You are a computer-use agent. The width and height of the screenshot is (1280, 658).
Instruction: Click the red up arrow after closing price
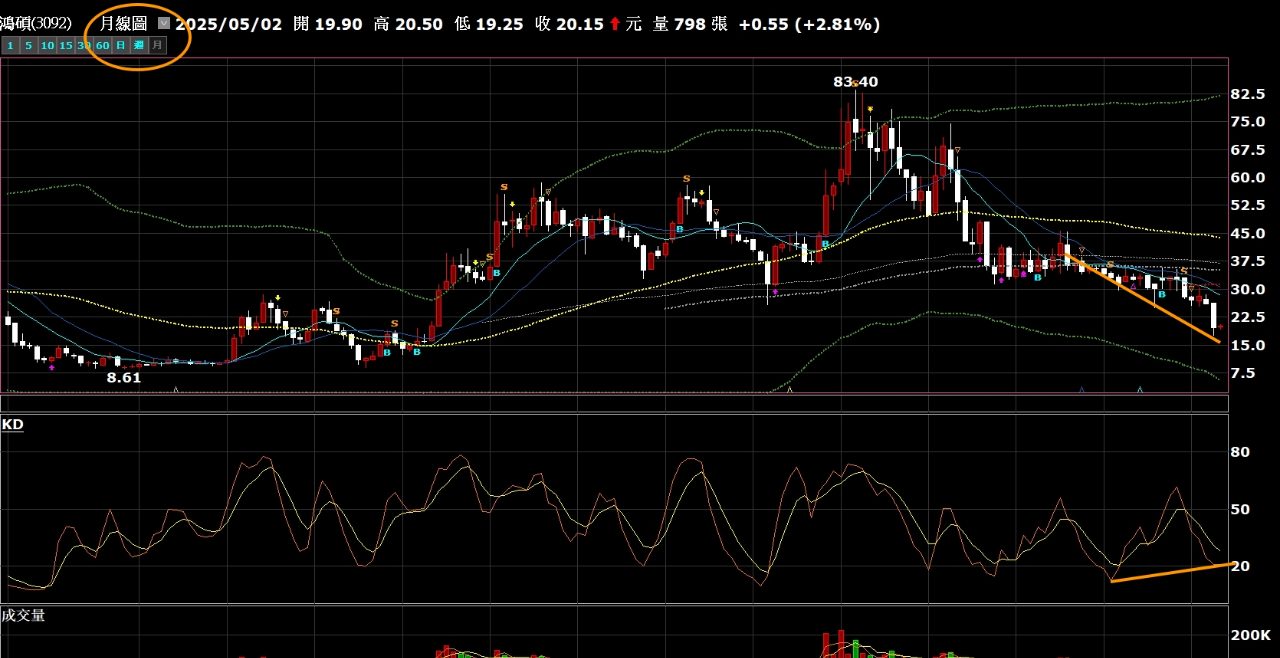click(614, 24)
